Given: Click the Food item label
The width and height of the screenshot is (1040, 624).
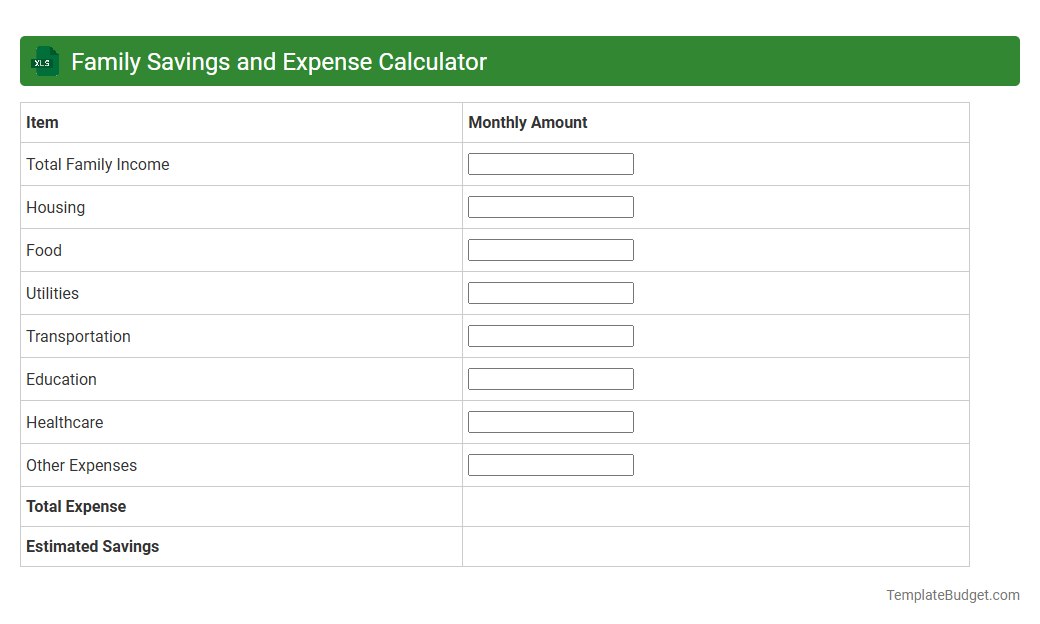Looking at the screenshot, I should point(44,250).
